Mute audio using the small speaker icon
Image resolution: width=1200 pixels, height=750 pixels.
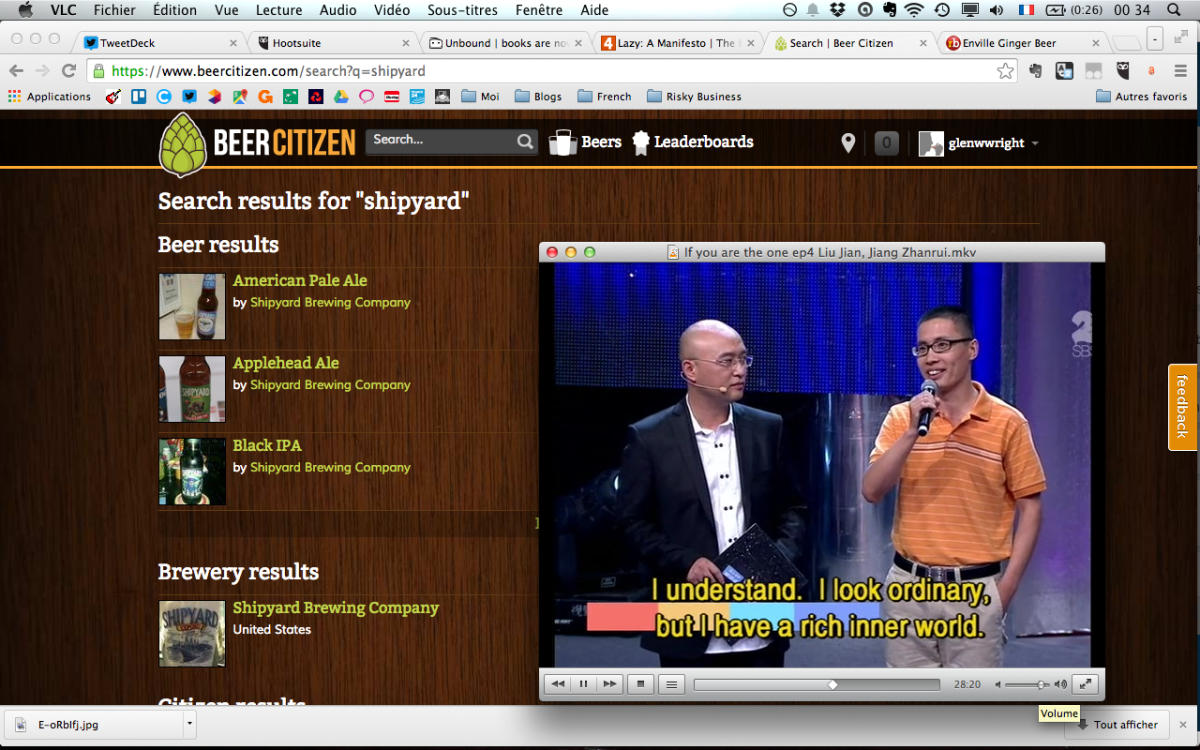(x=997, y=685)
